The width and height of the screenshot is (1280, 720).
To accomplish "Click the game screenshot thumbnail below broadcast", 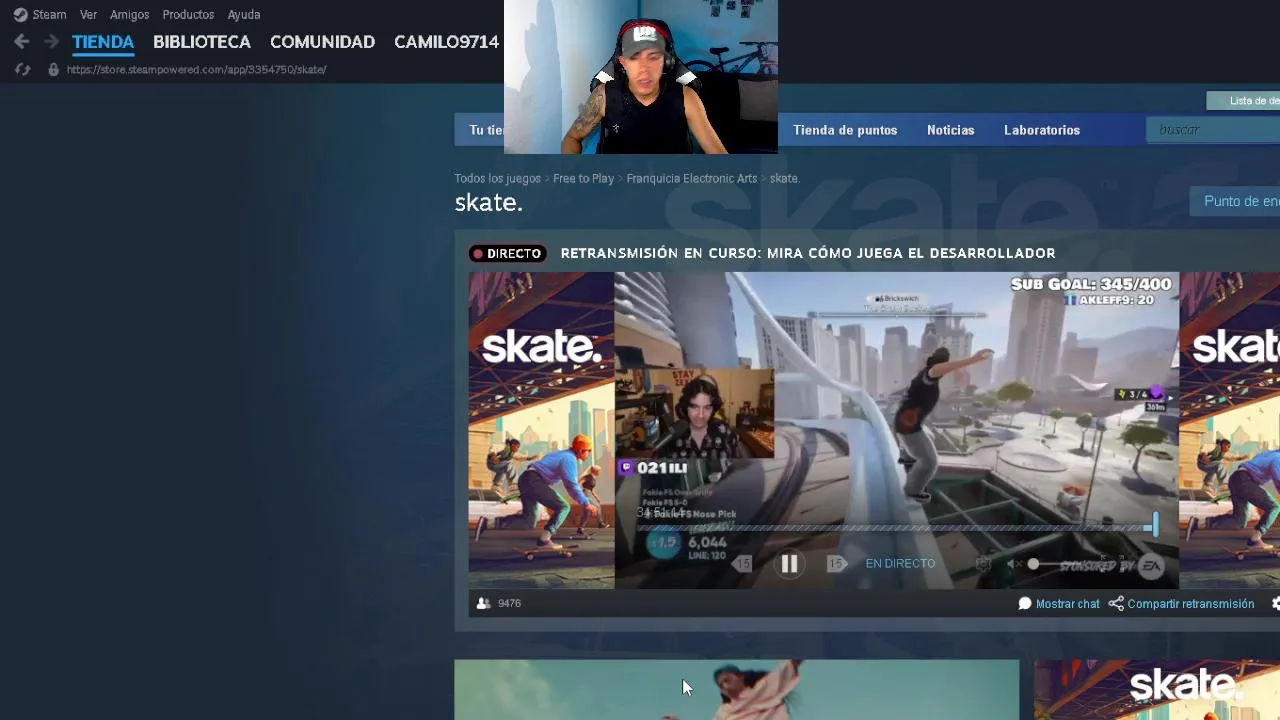I will (x=737, y=690).
